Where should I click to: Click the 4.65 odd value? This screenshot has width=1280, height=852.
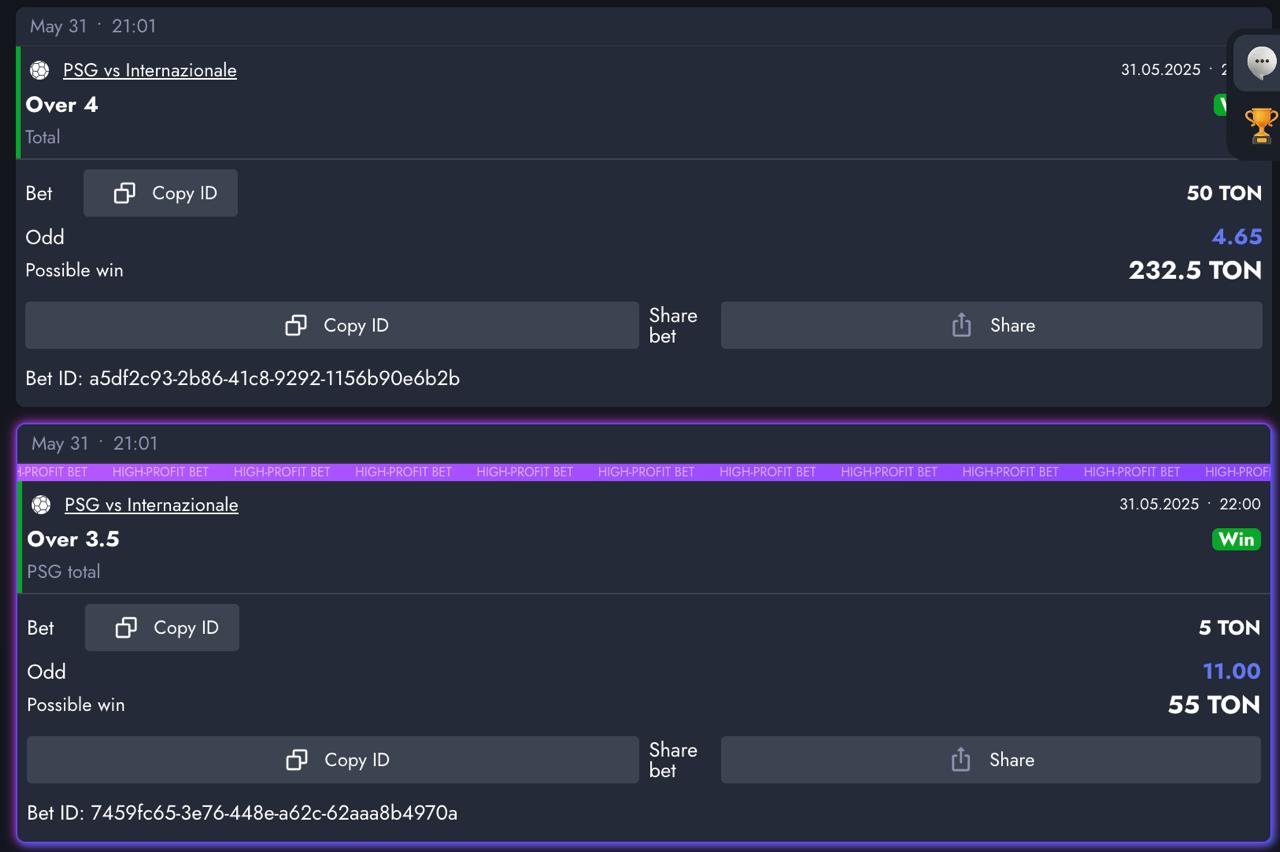click(1236, 237)
